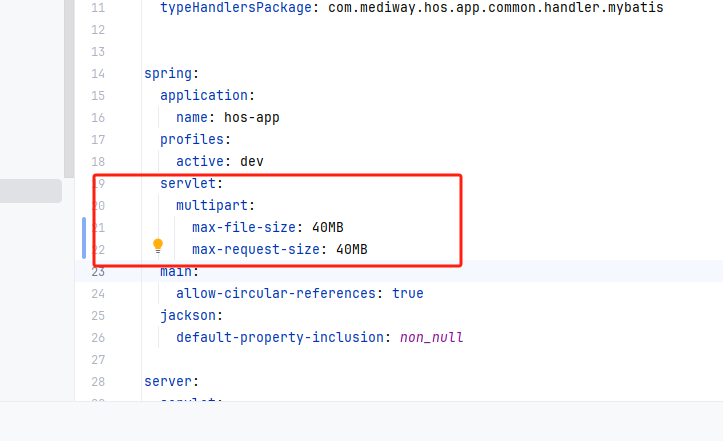
Task: Click the max-request-size 40MB value
Action: click(x=351, y=249)
